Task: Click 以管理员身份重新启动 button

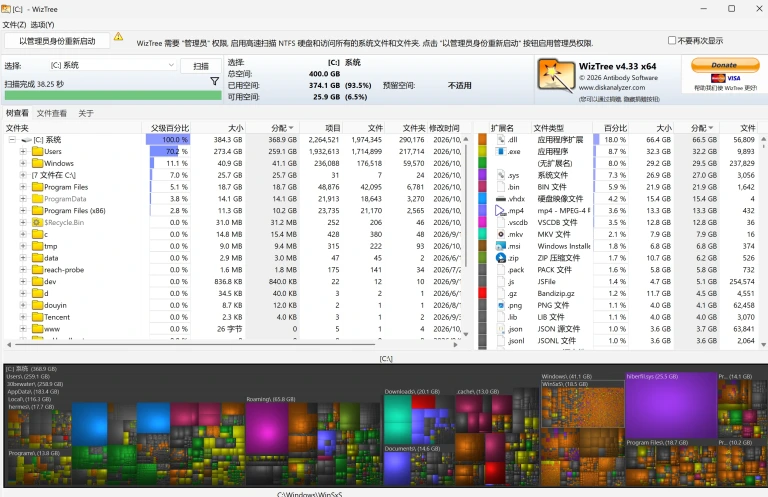Action: tap(57, 41)
